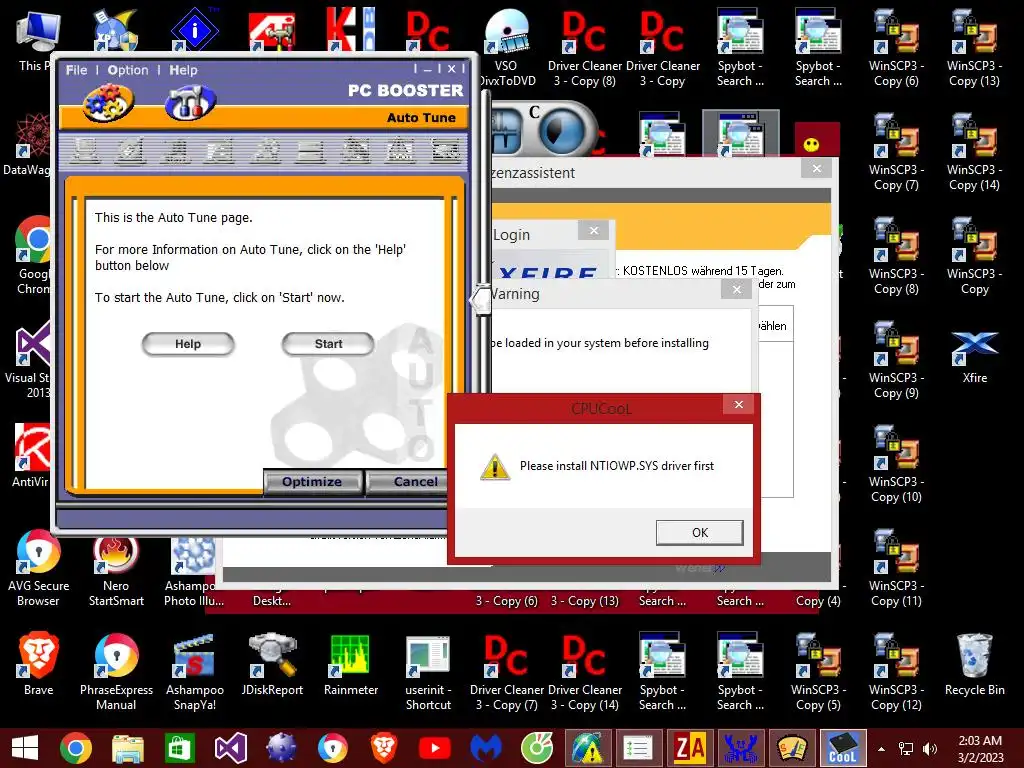Click Start to begin Auto Tune
Image resolution: width=1024 pixels, height=768 pixels.
[328, 344]
